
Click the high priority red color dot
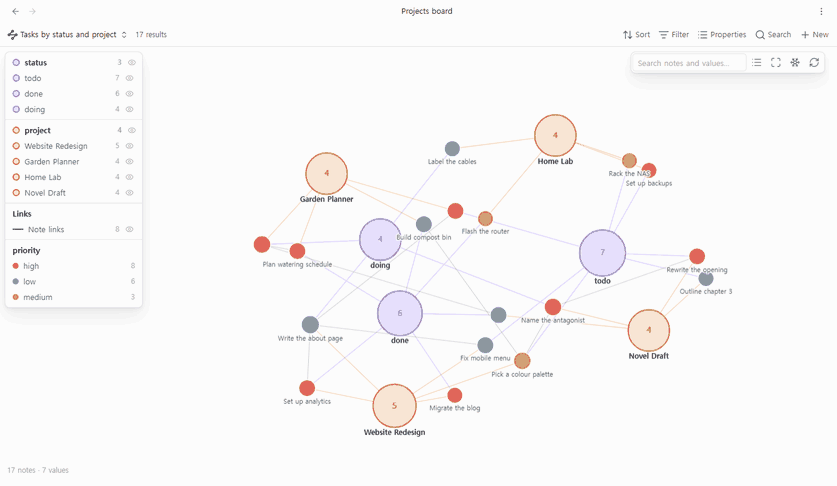click(x=15, y=266)
